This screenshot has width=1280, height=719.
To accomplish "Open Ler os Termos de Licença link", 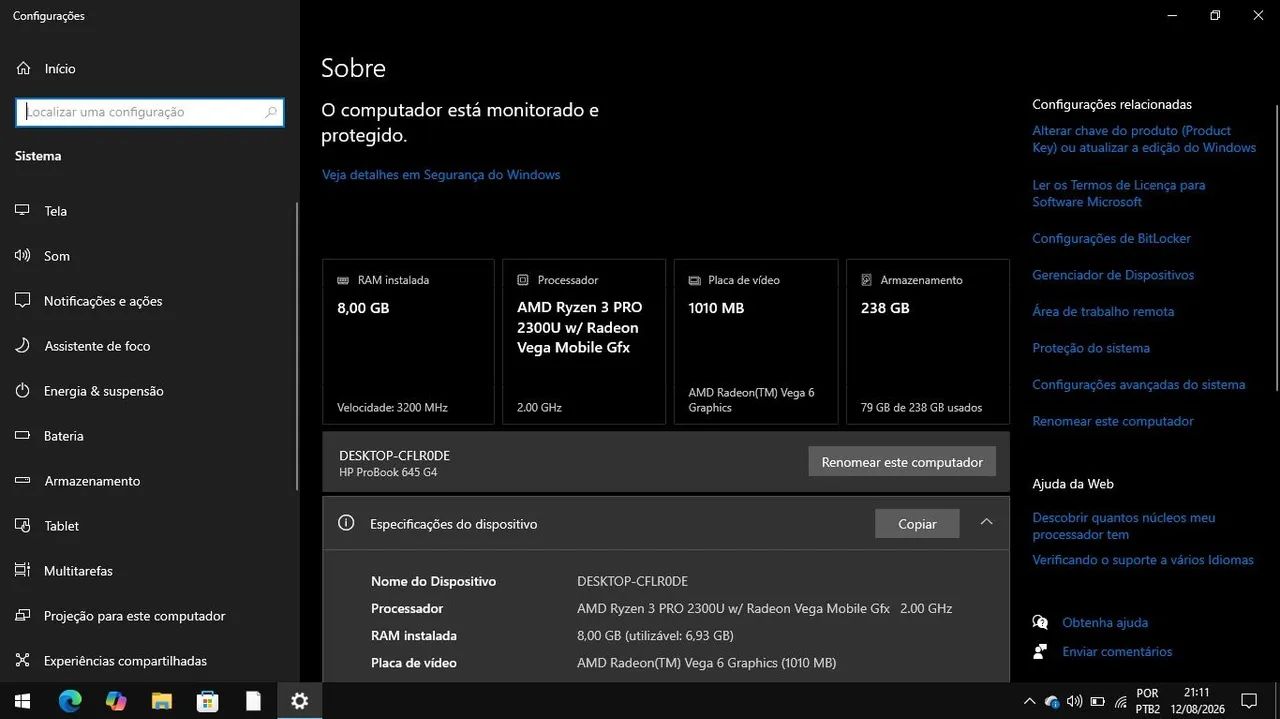I will (x=1119, y=193).
